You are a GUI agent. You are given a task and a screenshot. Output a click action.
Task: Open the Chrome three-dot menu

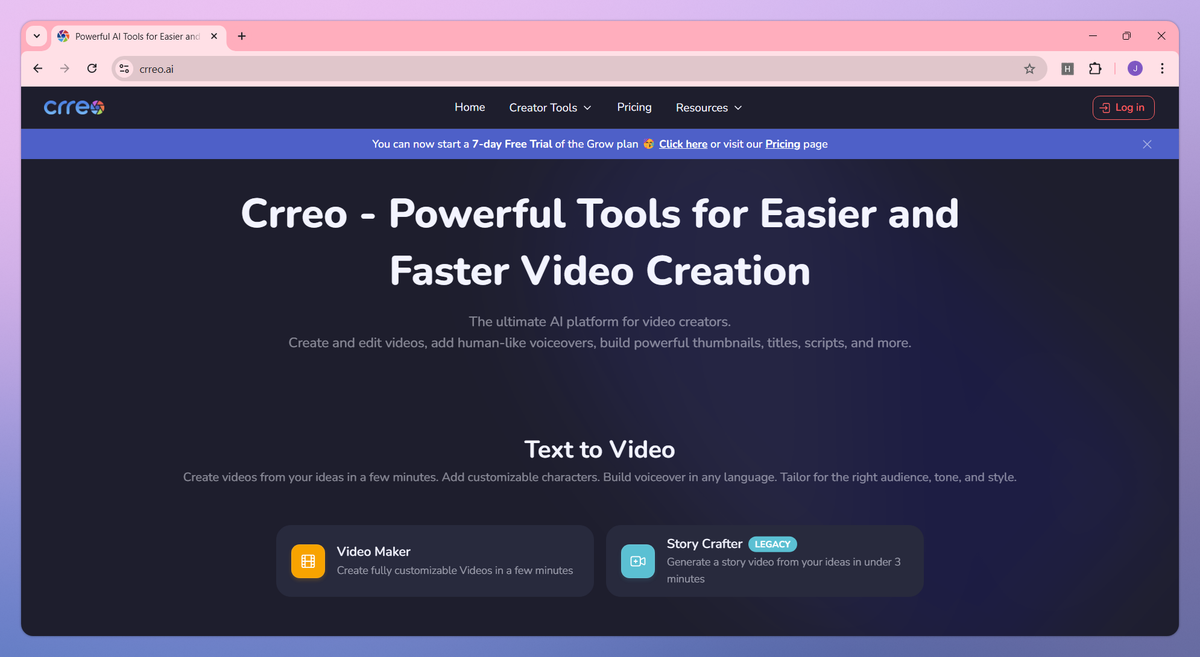(x=1162, y=69)
